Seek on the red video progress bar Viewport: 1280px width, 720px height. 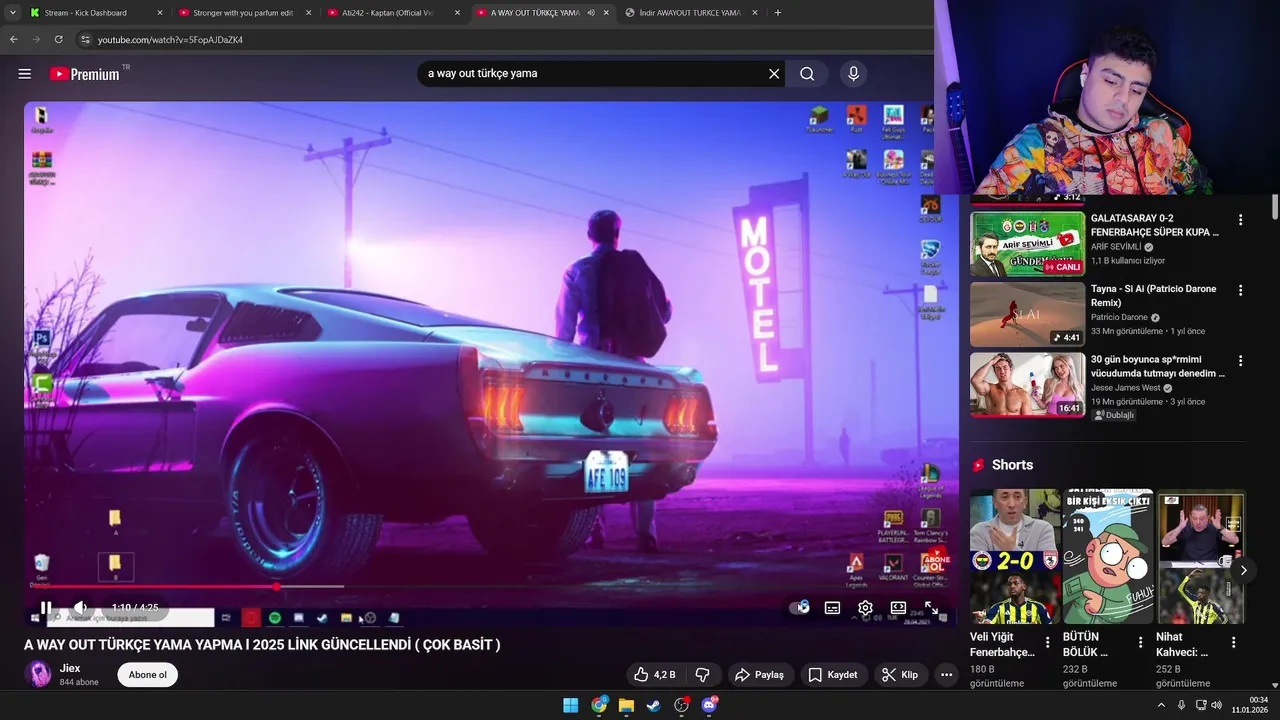(490, 587)
